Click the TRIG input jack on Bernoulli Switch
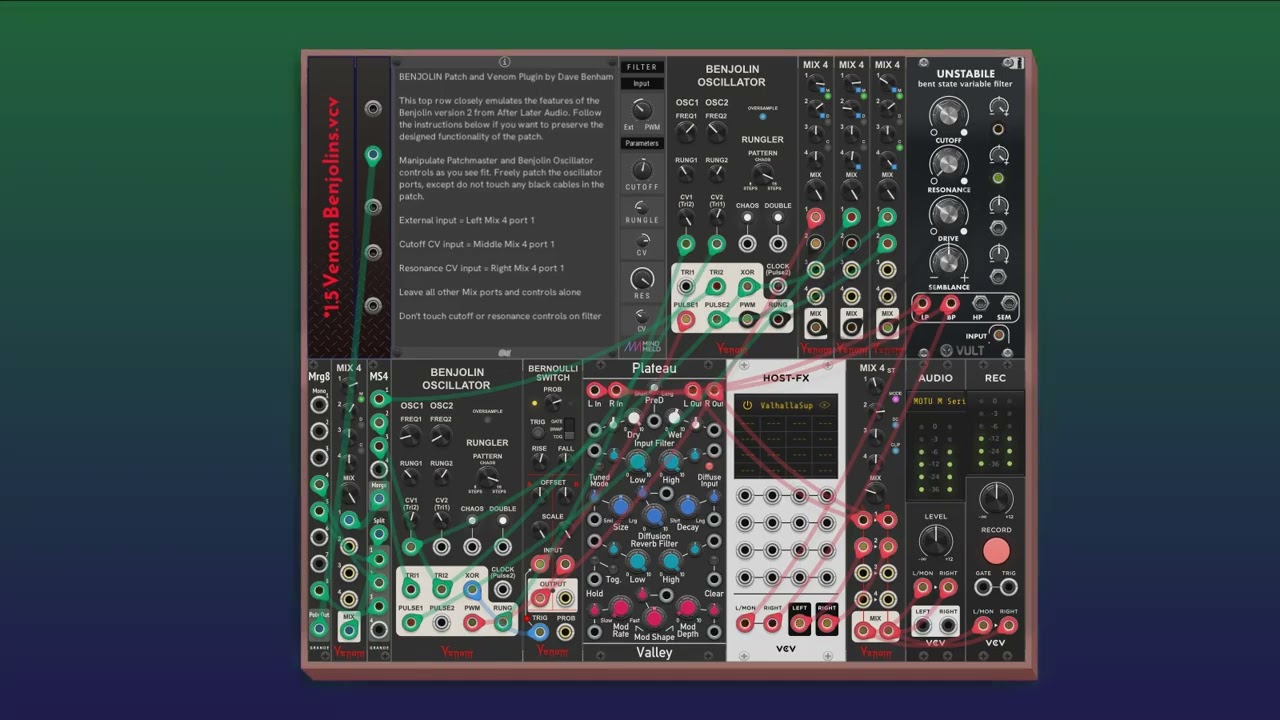The image size is (1280, 720). (x=539, y=632)
